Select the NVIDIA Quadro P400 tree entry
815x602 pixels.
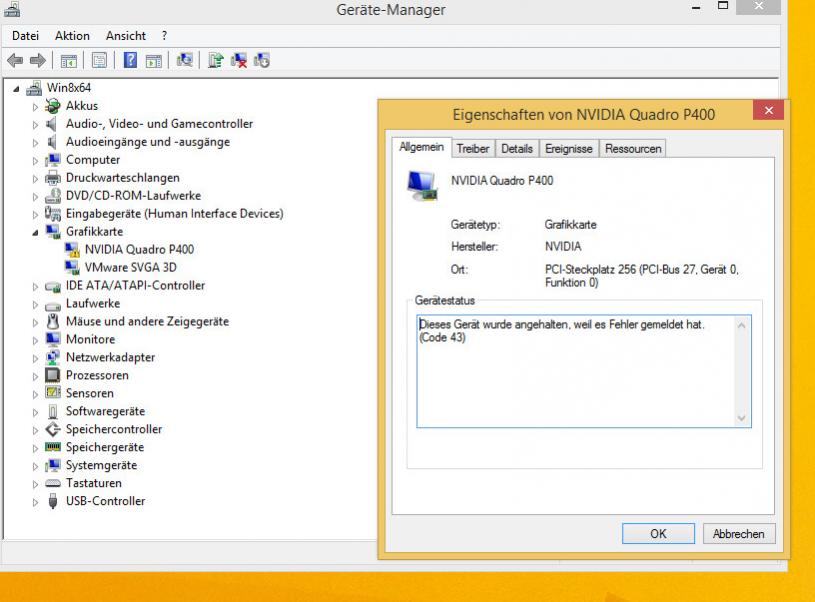coord(139,250)
